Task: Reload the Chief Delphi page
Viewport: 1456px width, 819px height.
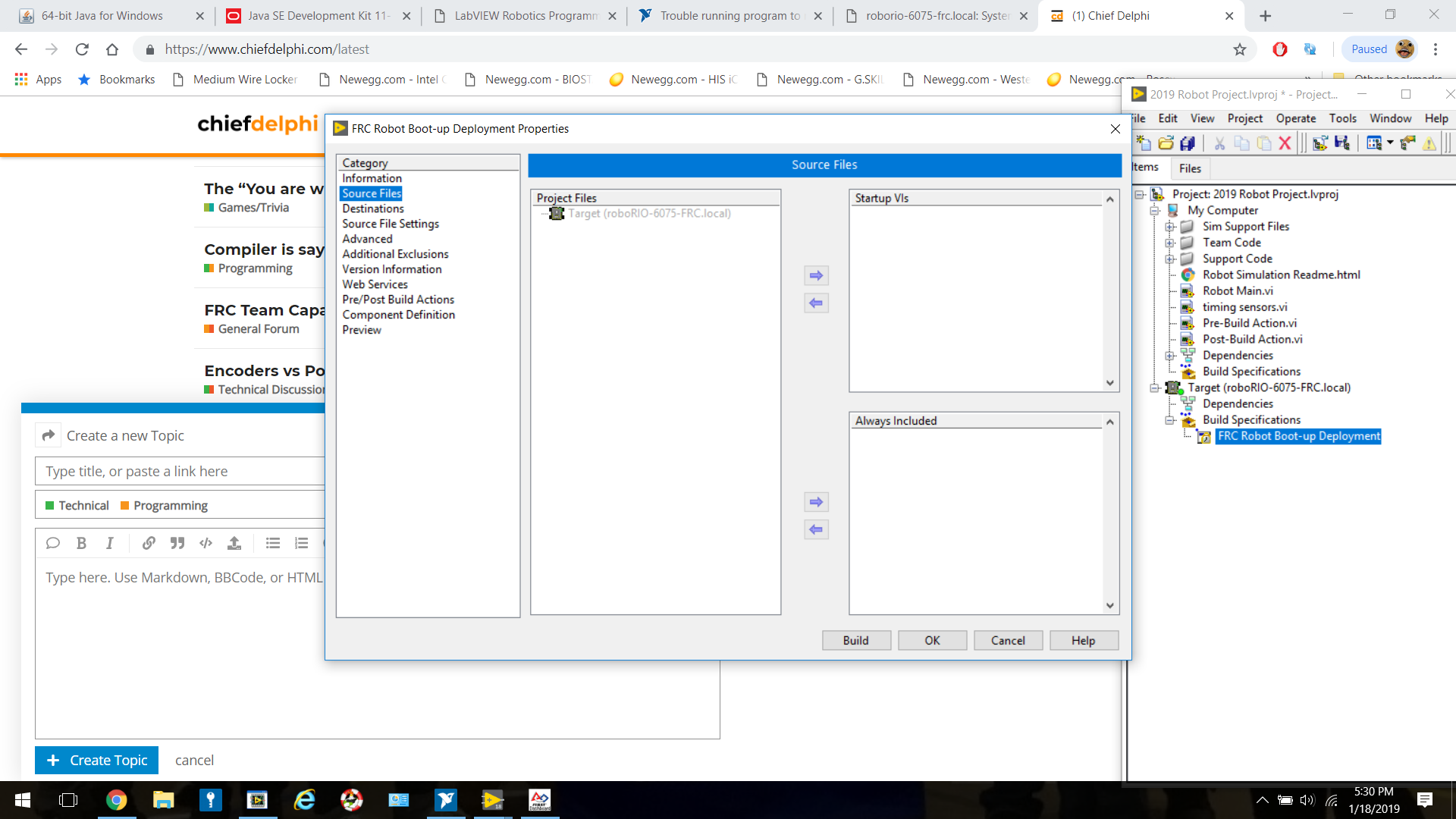Action: [82, 49]
